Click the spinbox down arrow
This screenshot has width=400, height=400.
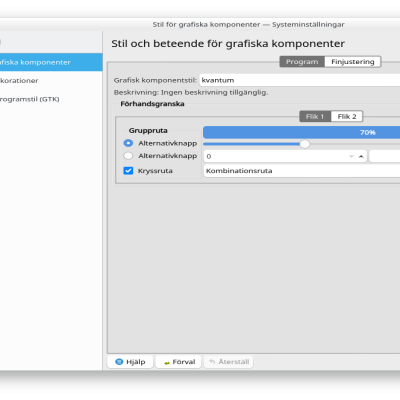(351, 156)
